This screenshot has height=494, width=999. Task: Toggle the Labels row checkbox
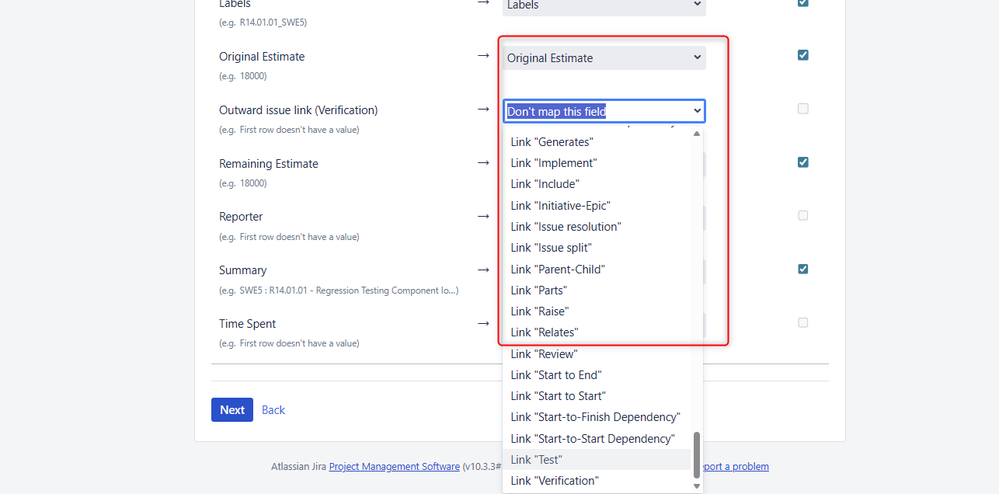803,3
